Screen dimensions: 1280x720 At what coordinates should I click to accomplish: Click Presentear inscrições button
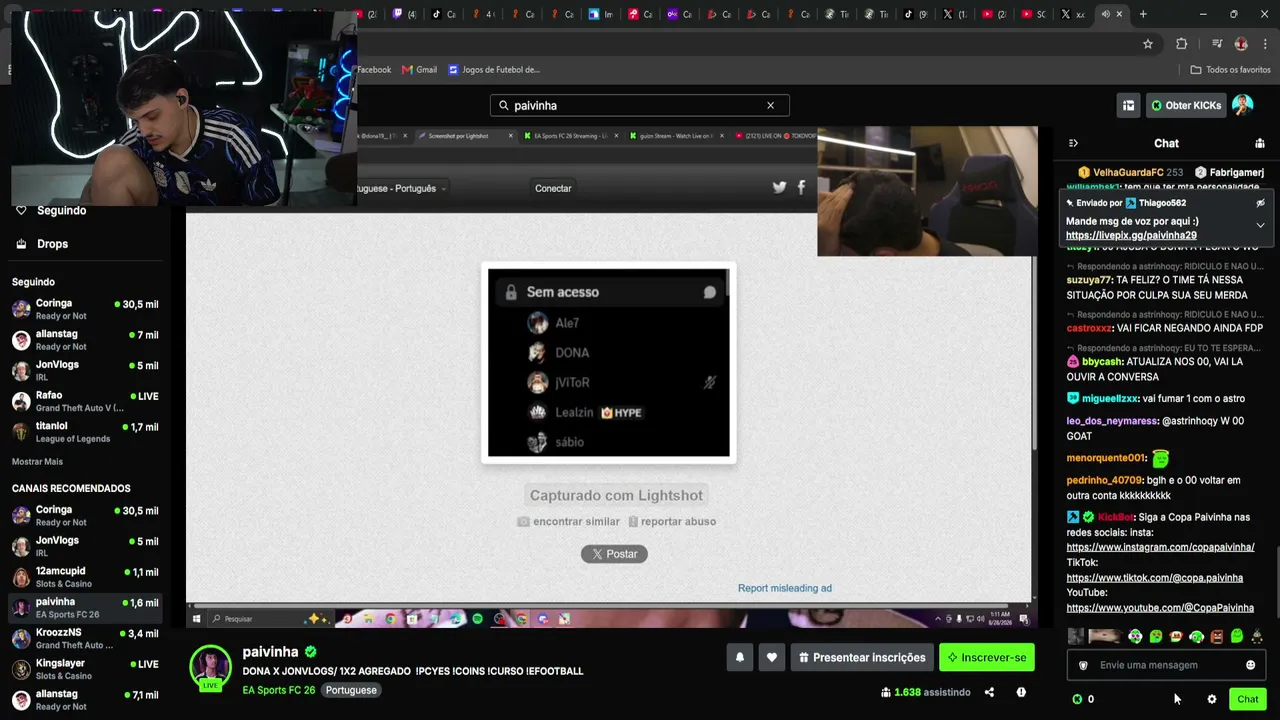tap(862, 657)
